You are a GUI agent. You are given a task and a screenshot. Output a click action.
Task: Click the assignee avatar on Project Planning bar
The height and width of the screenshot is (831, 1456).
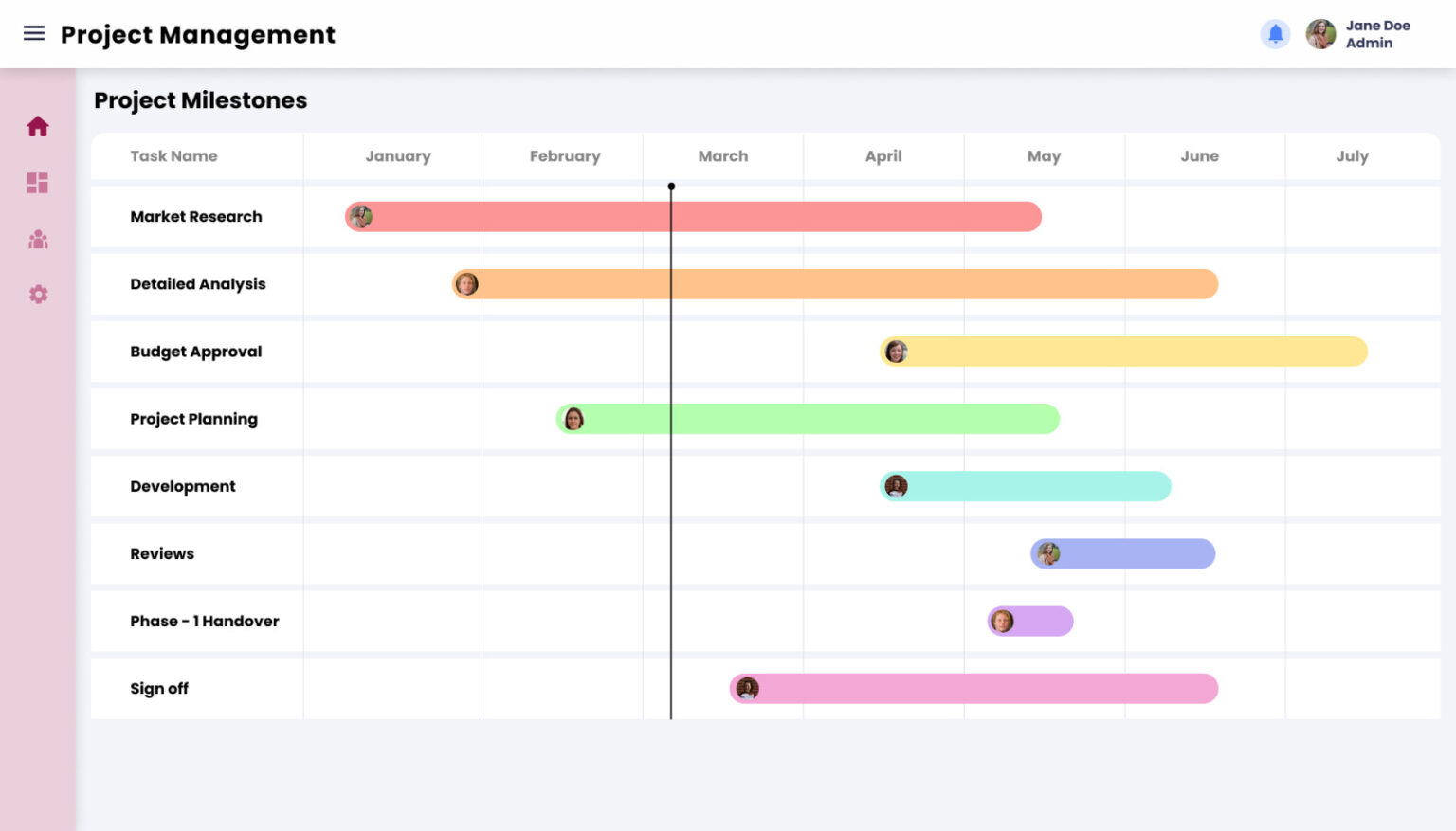click(x=573, y=419)
